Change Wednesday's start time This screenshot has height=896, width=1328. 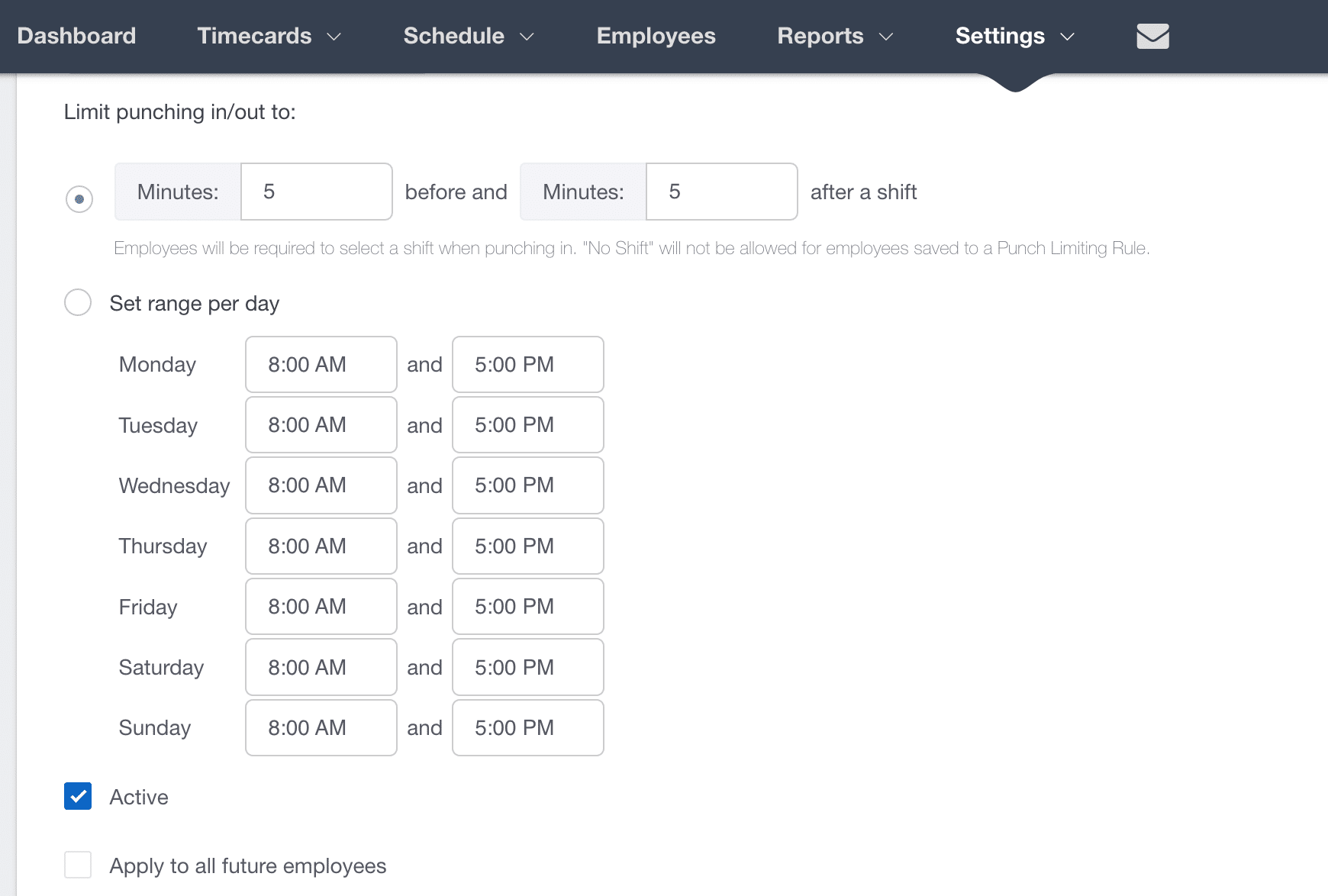click(x=321, y=485)
